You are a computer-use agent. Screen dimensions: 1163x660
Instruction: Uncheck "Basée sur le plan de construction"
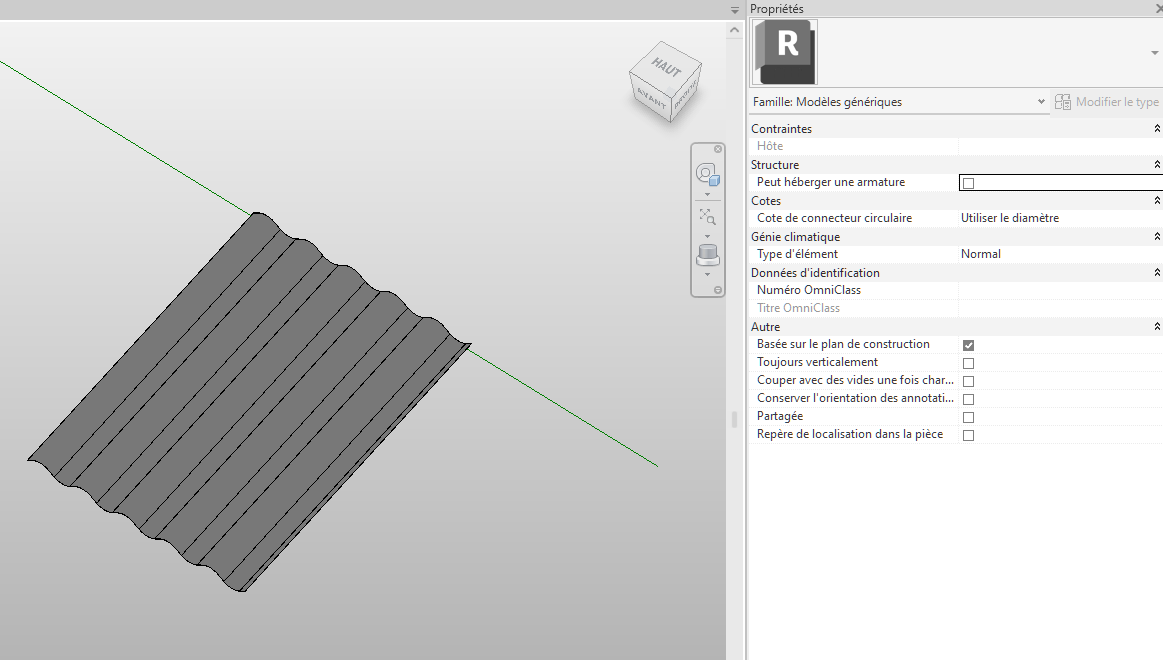[967, 344]
